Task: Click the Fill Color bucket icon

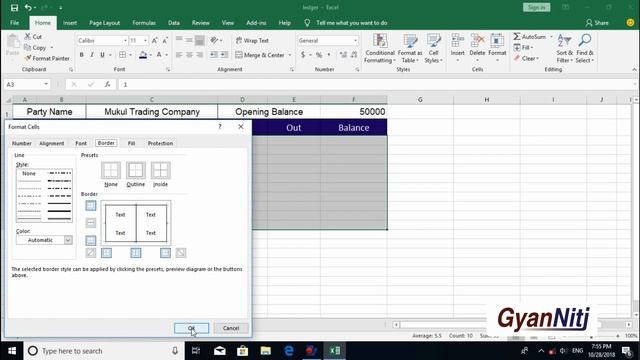Action: 143,55
